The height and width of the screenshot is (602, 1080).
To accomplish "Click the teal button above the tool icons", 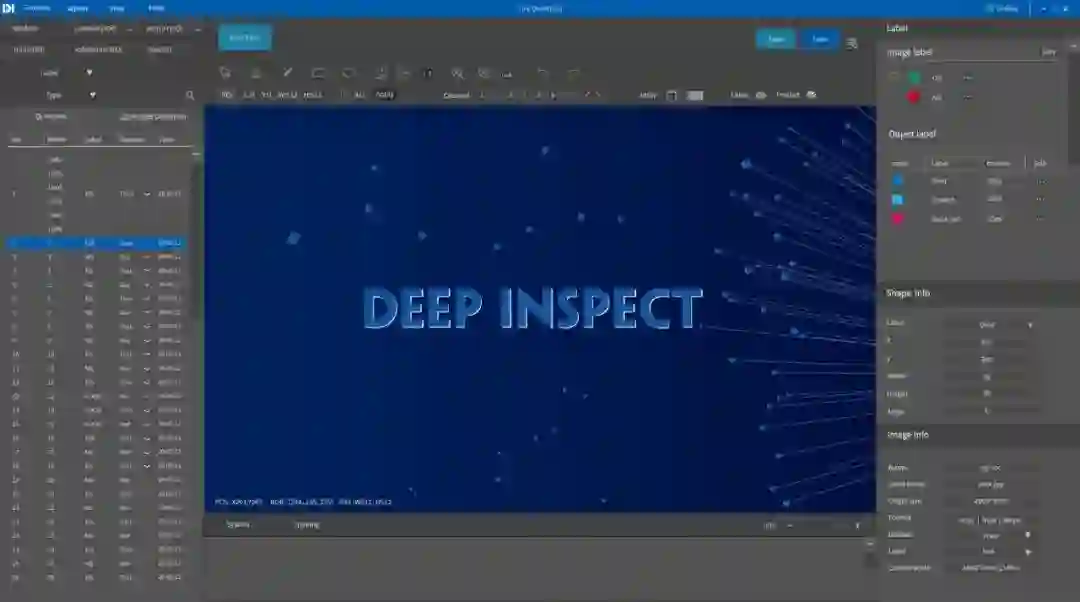I will pos(245,38).
